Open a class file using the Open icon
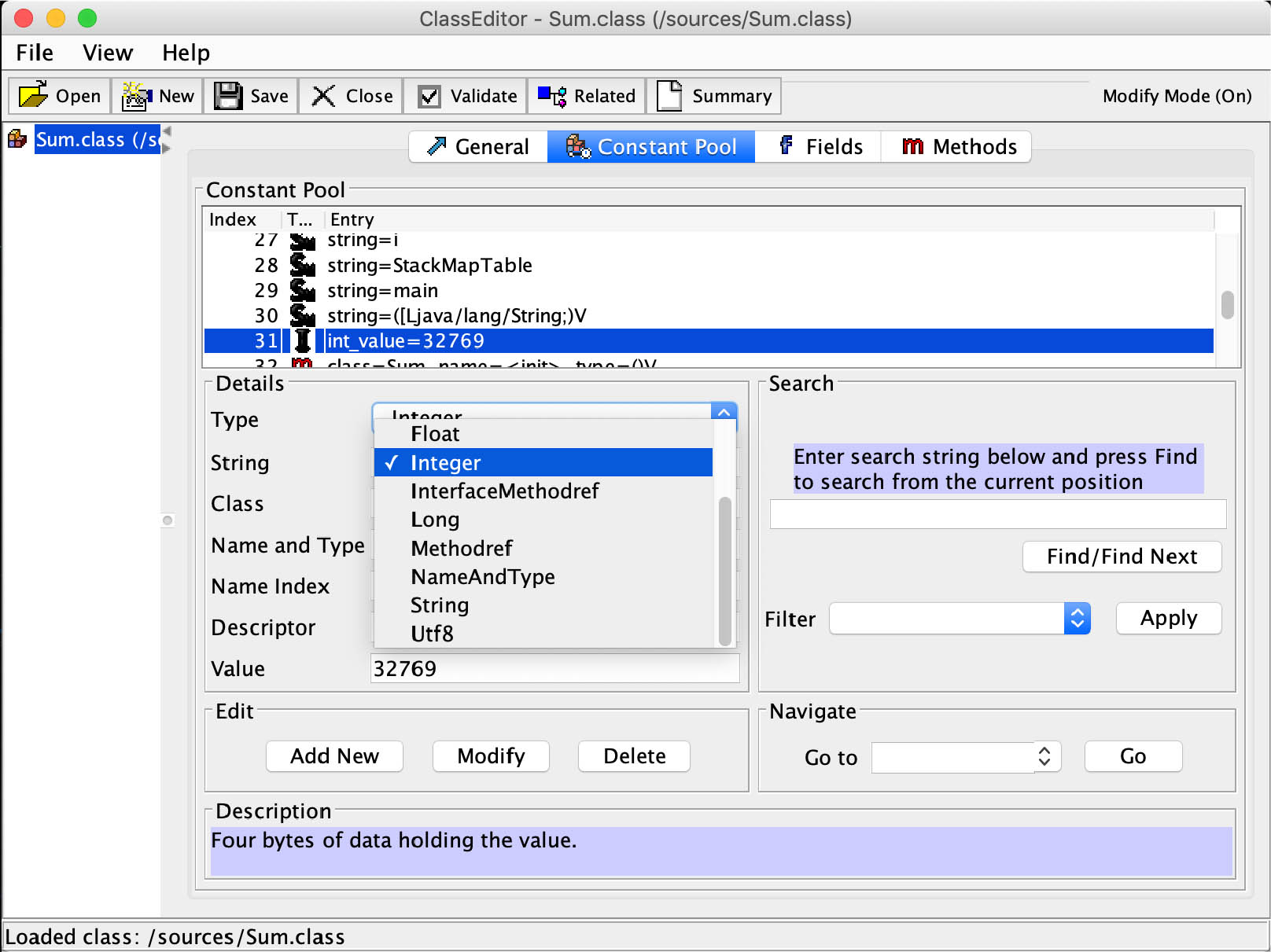This screenshot has width=1271, height=952. click(x=33, y=95)
